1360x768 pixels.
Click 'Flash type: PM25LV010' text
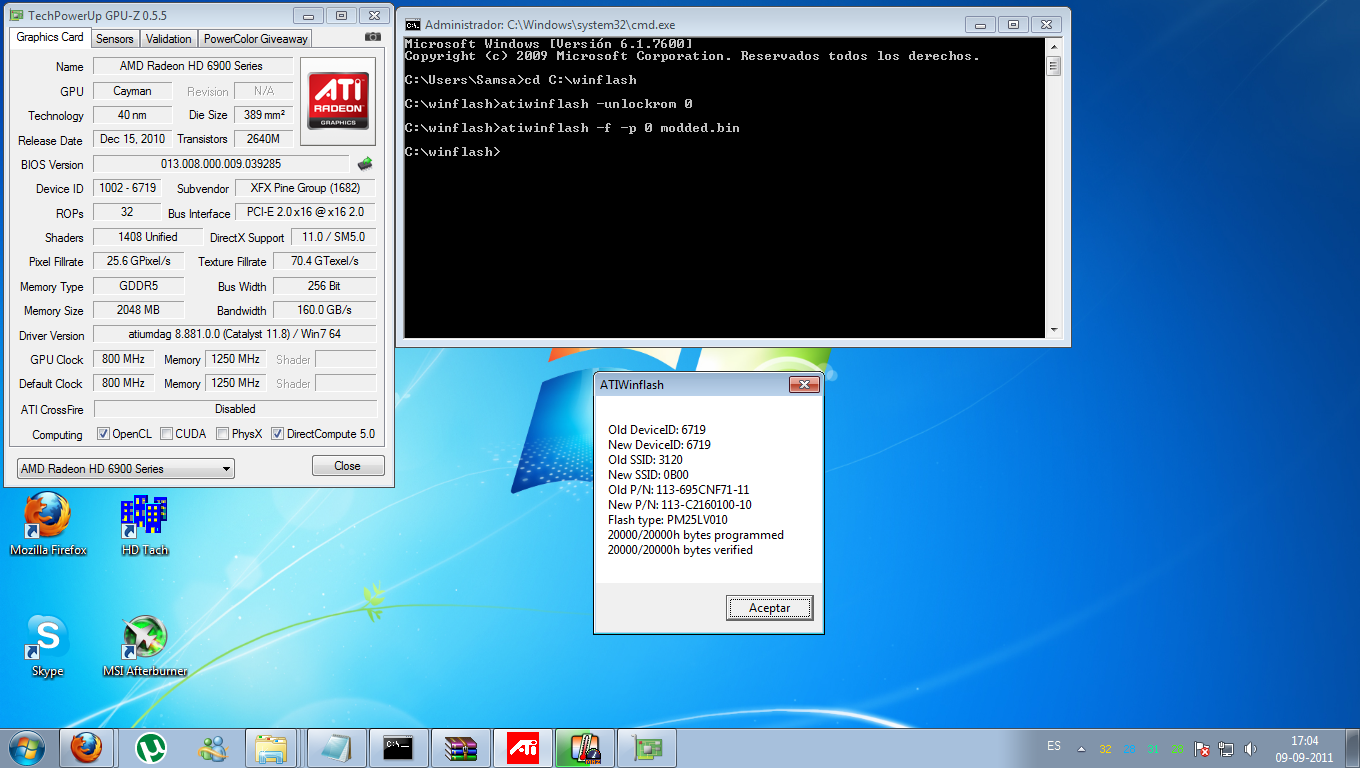[668, 520]
